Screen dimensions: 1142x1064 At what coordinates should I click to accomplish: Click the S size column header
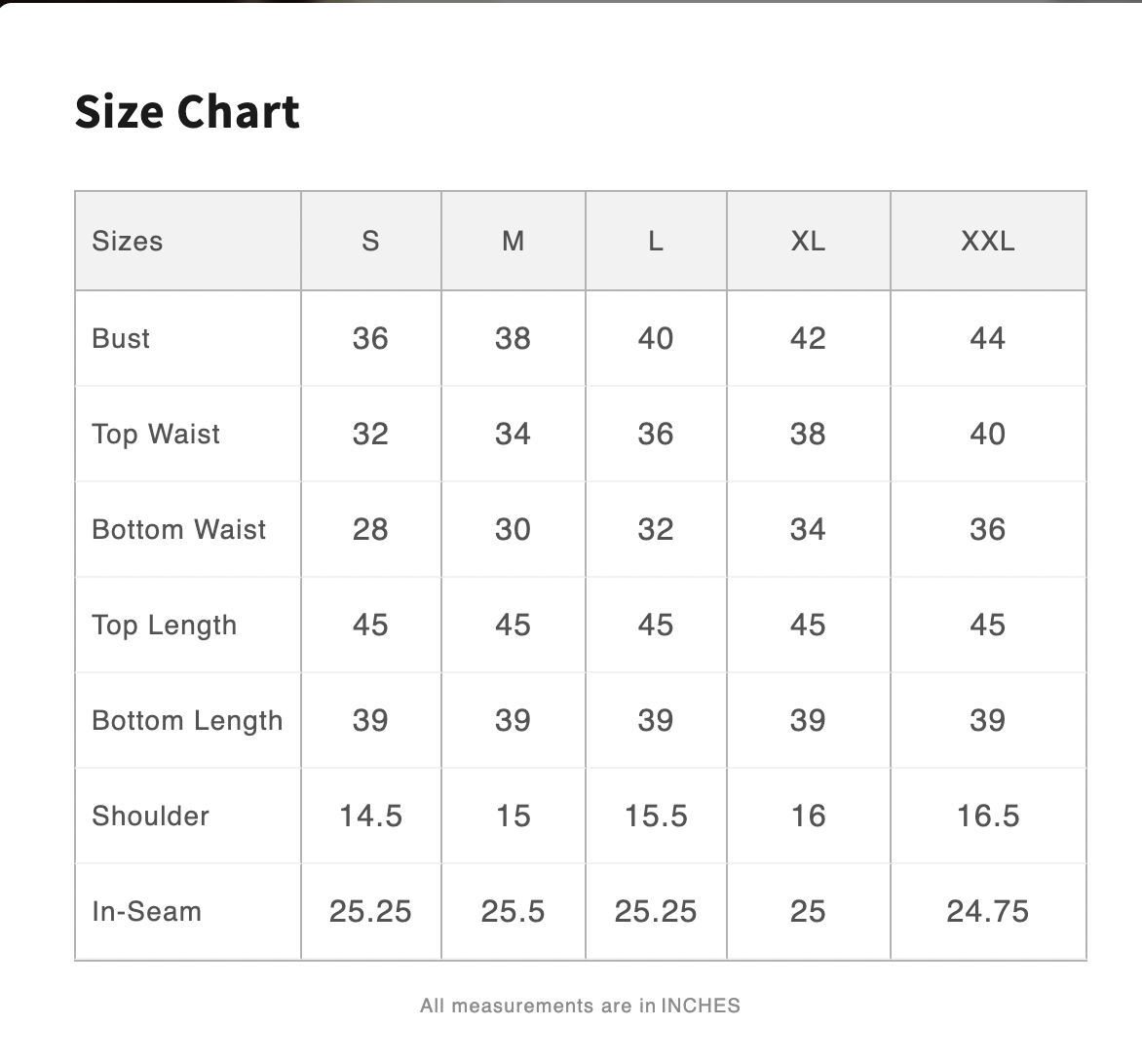(370, 241)
